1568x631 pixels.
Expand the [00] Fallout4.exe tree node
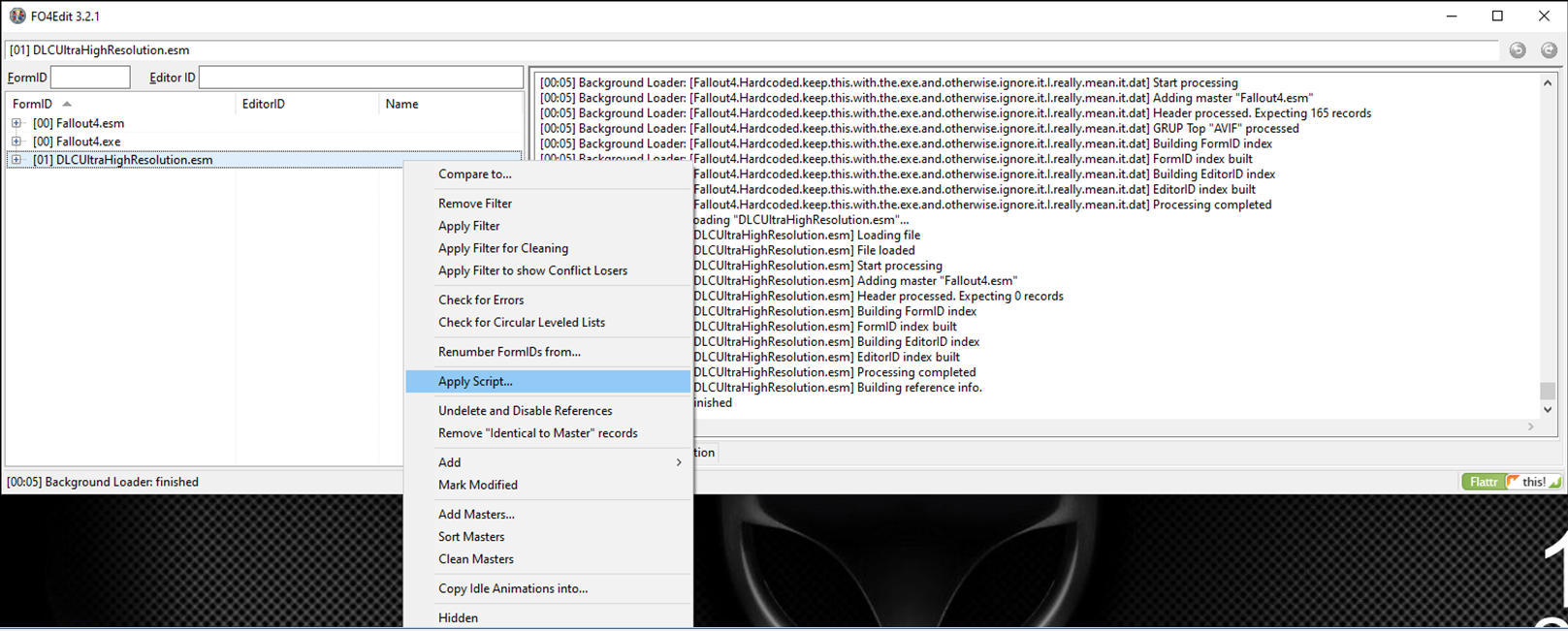click(x=16, y=142)
